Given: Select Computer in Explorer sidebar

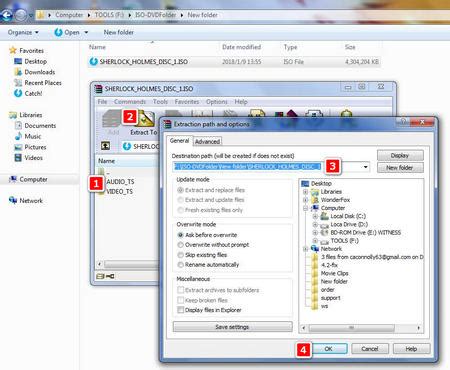Looking at the screenshot, I should click(x=28, y=179).
